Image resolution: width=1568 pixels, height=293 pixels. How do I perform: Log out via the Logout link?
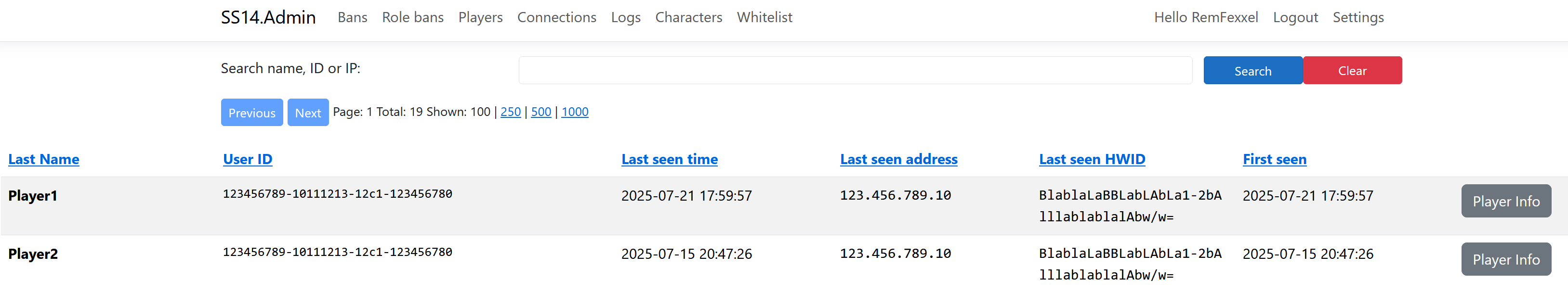pos(1295,18)
